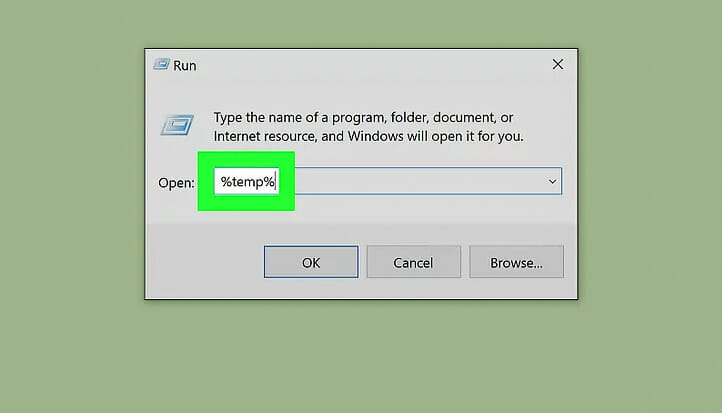Open the file picker via Browse... button

(516, 262)
